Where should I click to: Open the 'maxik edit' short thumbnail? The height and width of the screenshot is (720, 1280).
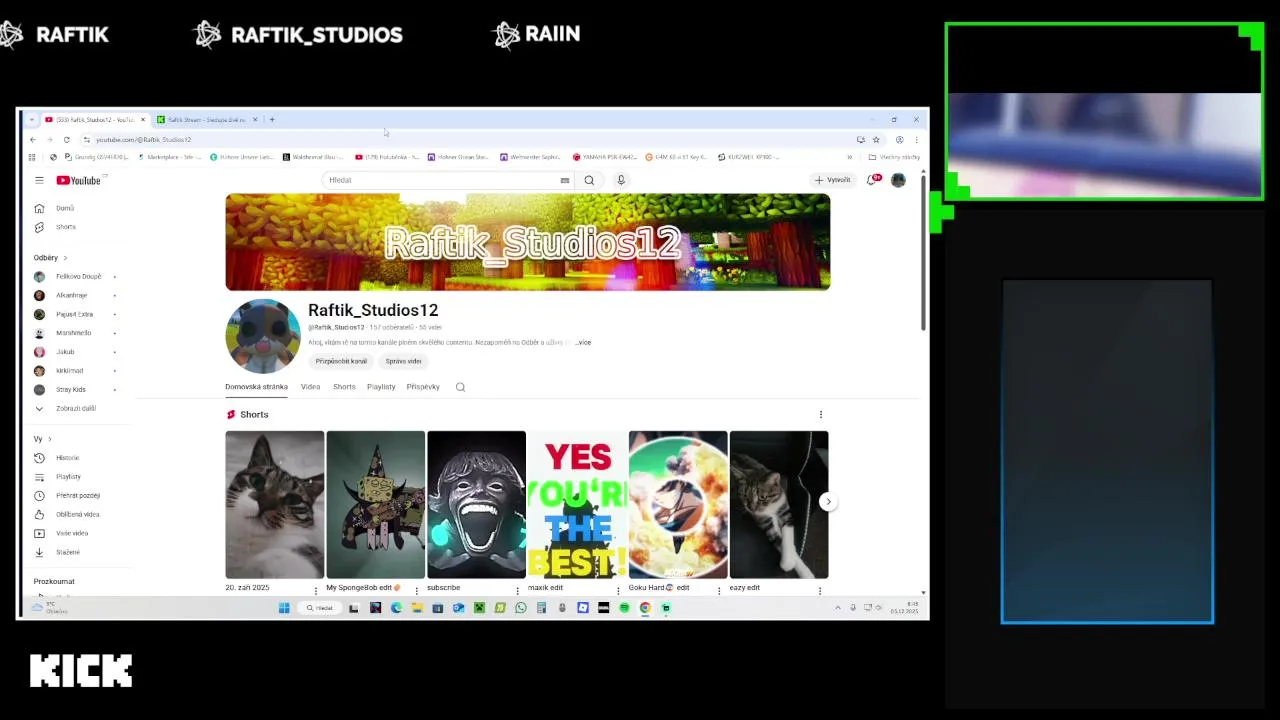577,505
